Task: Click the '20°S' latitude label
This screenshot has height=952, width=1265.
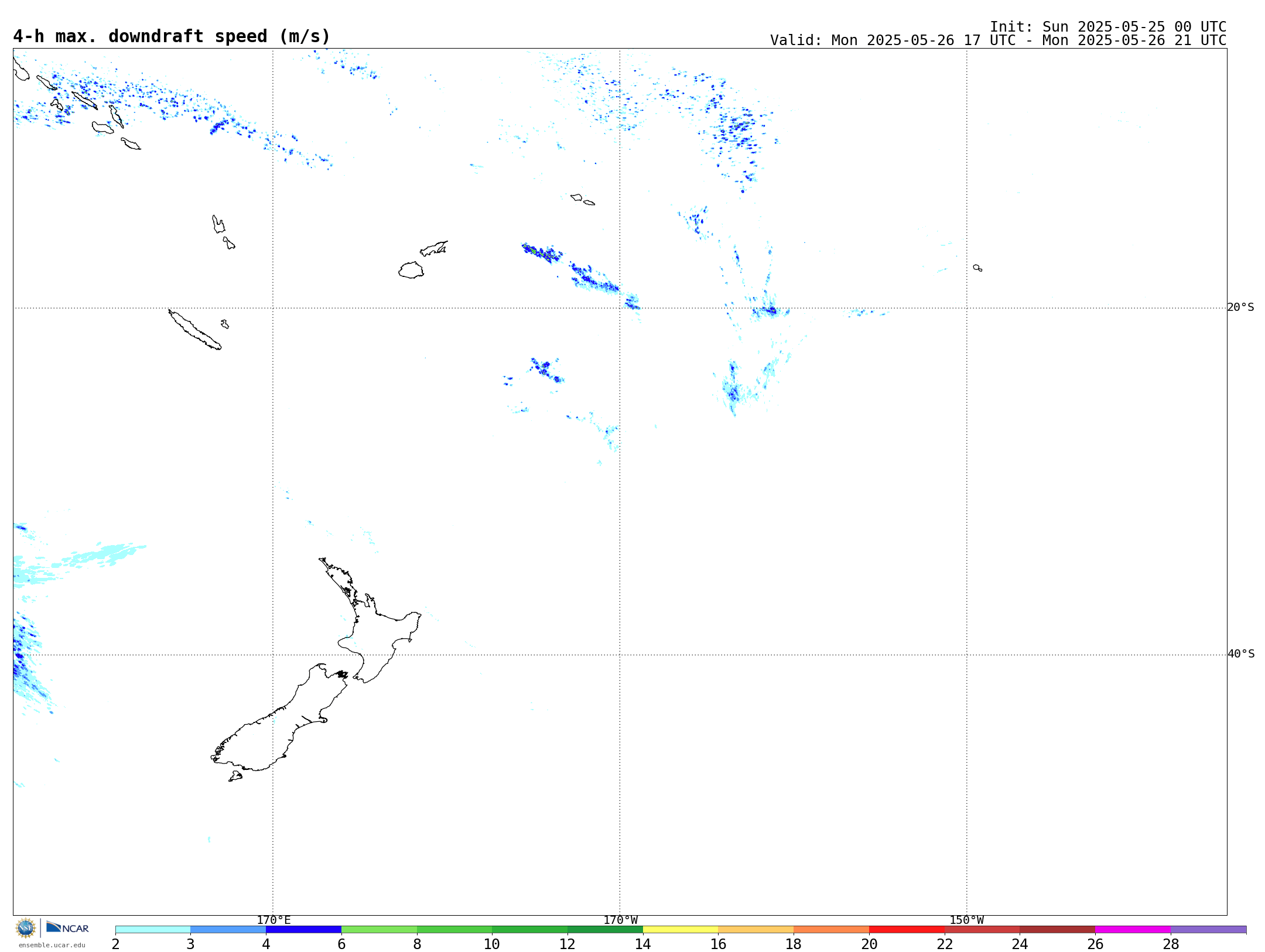Action: point(1240,307)
